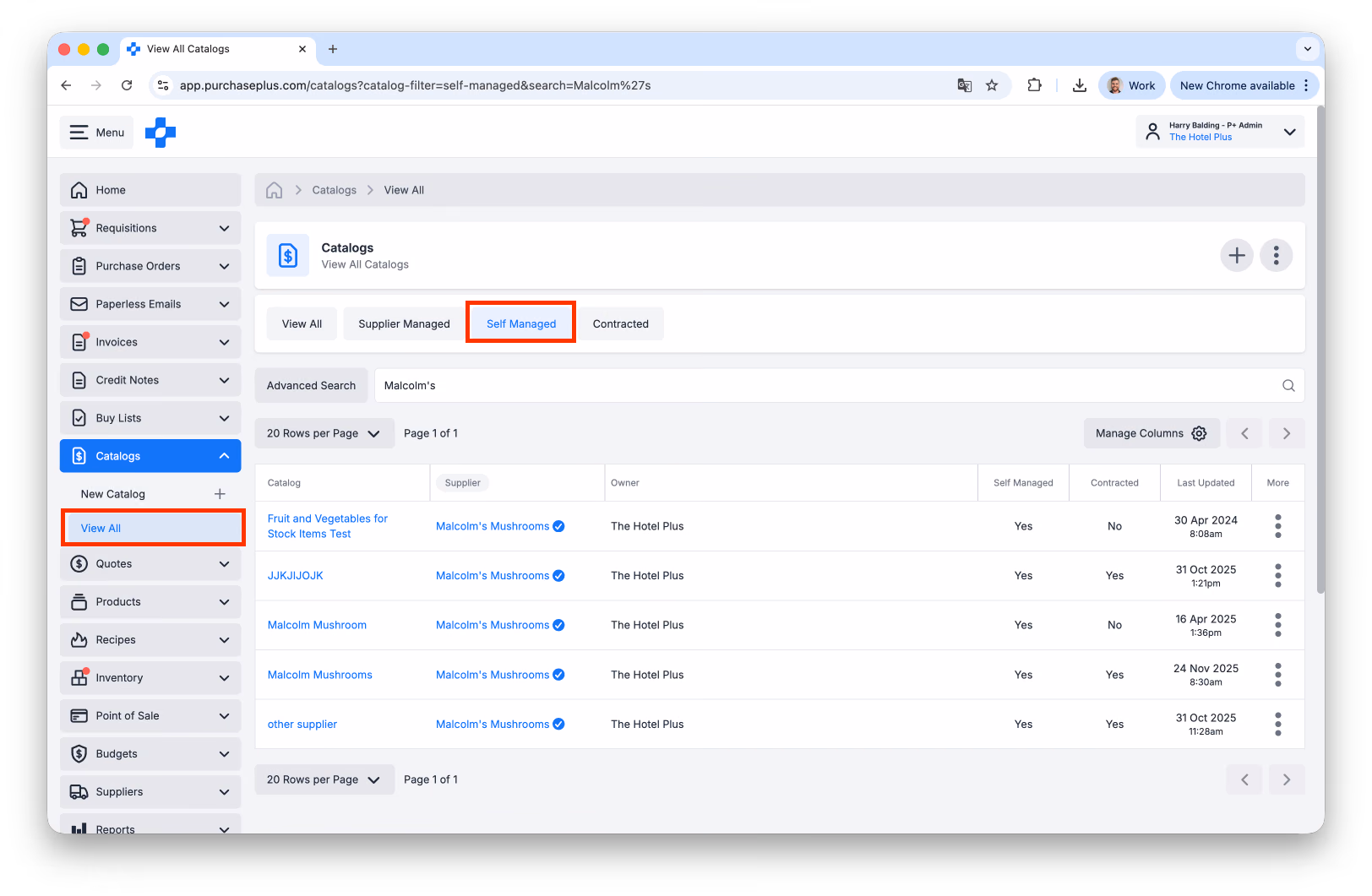Bookmark this page with the star icon
The width and height of the screenshot is (1372, 896).
(x=992, y=85)
